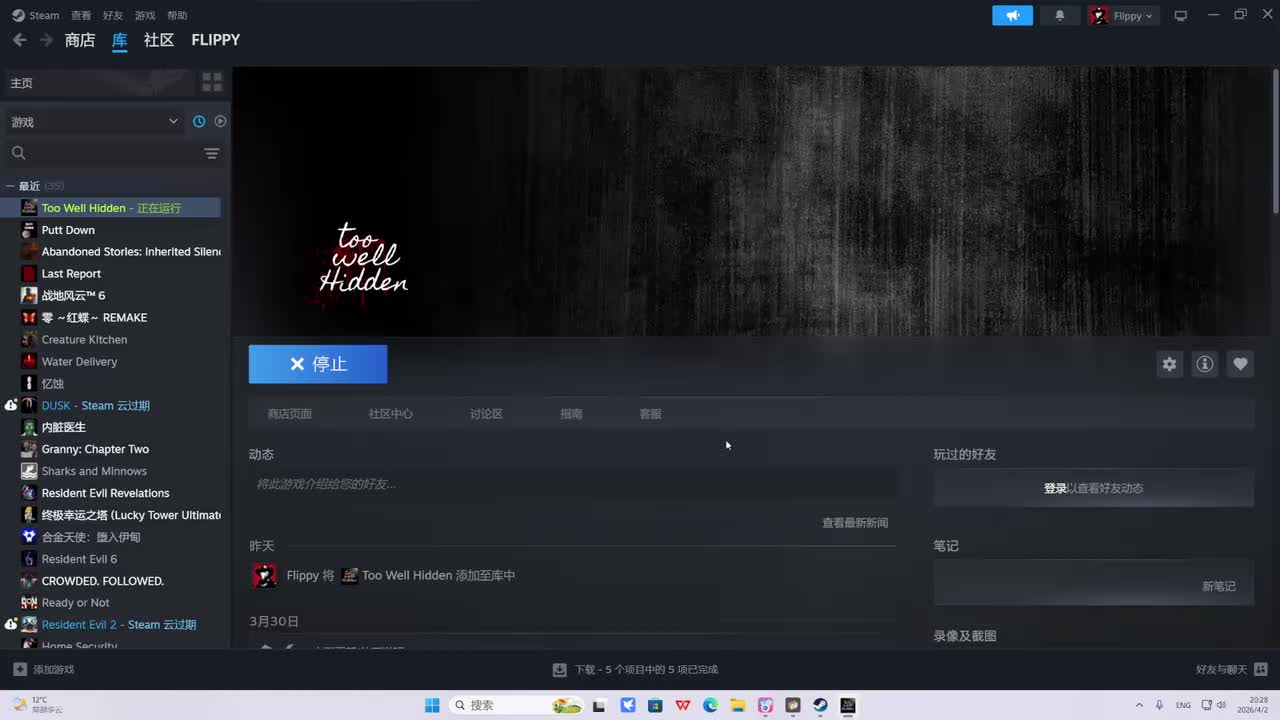Open WPS Office from taskbar

pos(683,705)
